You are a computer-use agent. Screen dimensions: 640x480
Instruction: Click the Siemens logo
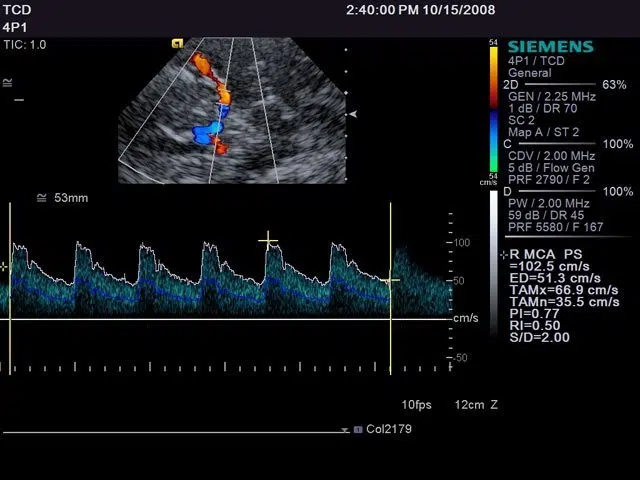[550, 46]
